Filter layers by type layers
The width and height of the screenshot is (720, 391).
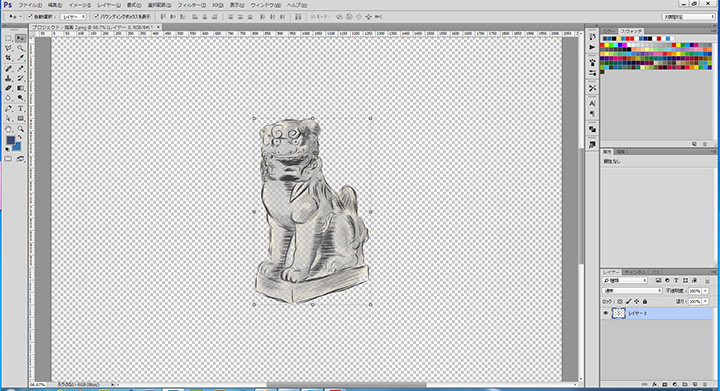(x=676, y=280)
